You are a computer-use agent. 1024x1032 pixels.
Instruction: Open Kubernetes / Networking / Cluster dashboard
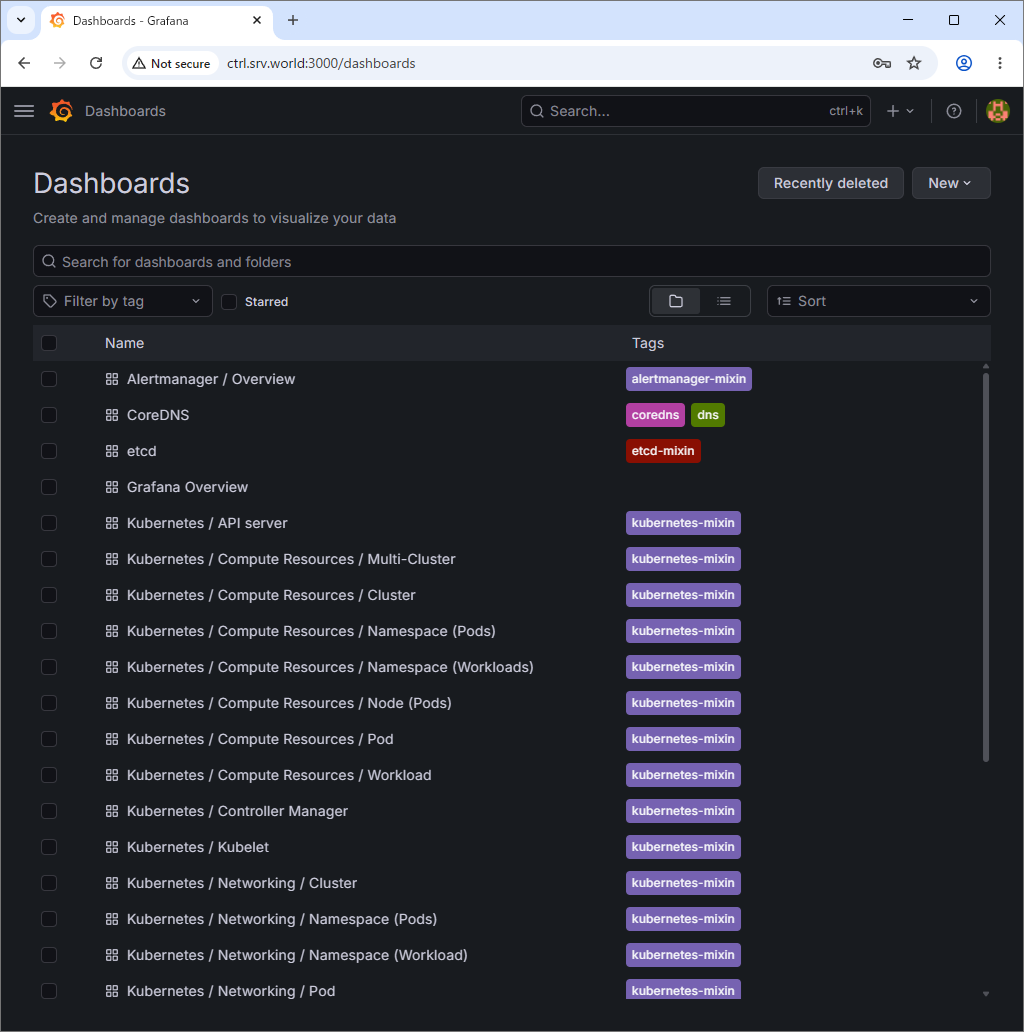242,884
